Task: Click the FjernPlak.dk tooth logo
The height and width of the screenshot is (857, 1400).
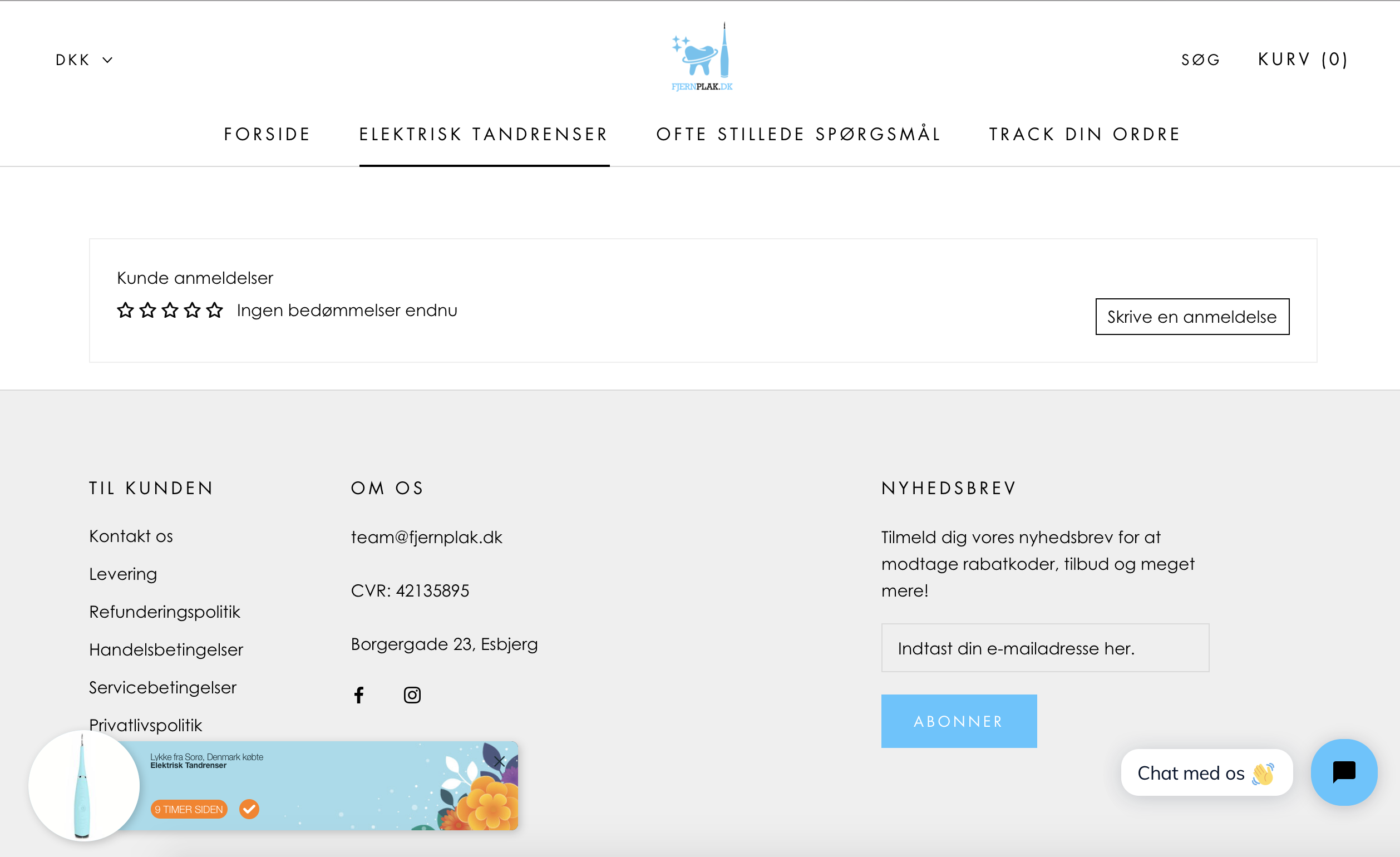Action: click(701, 57)
